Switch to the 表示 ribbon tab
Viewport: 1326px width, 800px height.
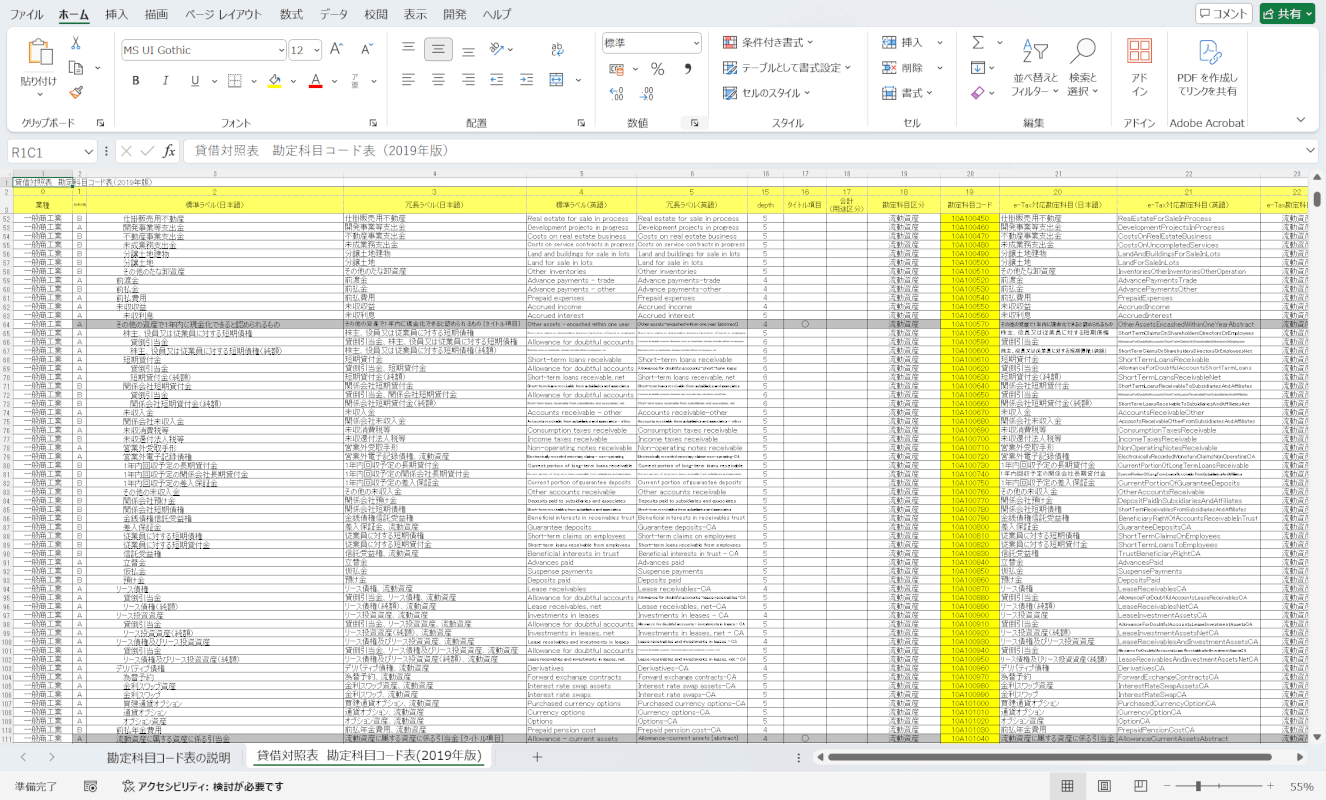416,15
